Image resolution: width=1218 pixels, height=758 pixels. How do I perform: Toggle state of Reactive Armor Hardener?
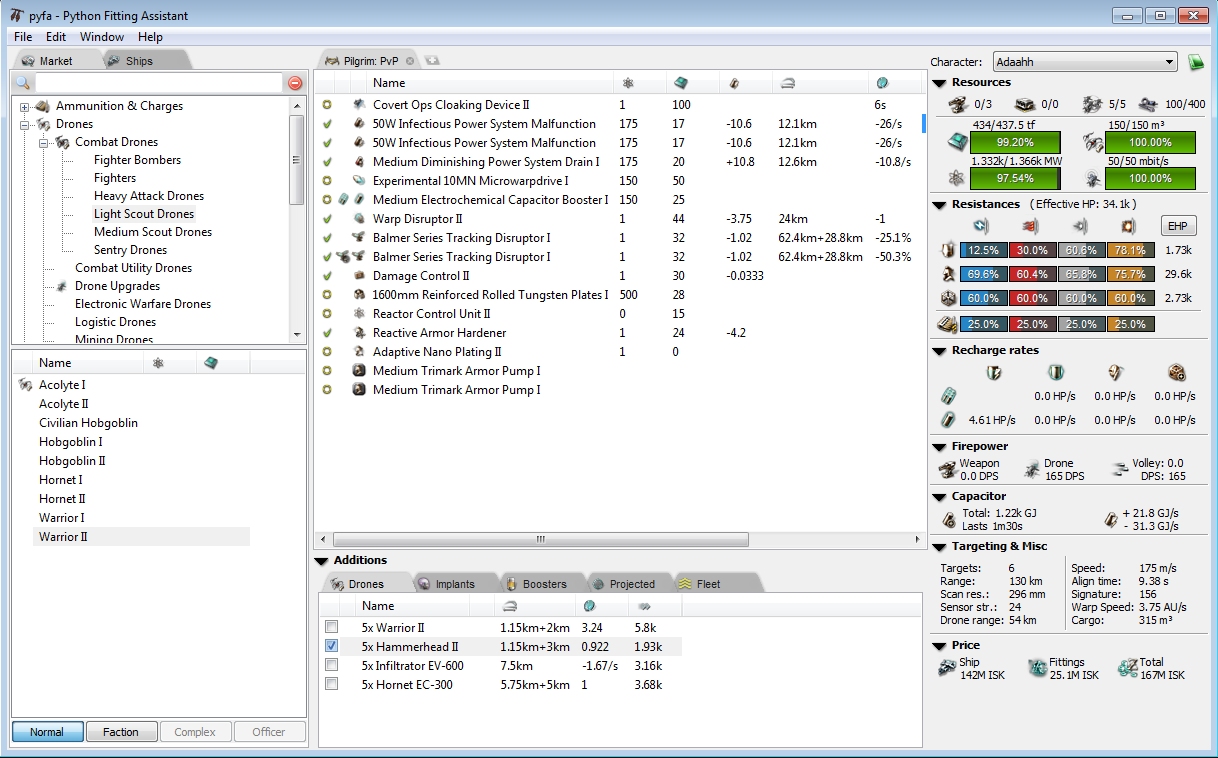pyautogui.click(x=326, y=333)
